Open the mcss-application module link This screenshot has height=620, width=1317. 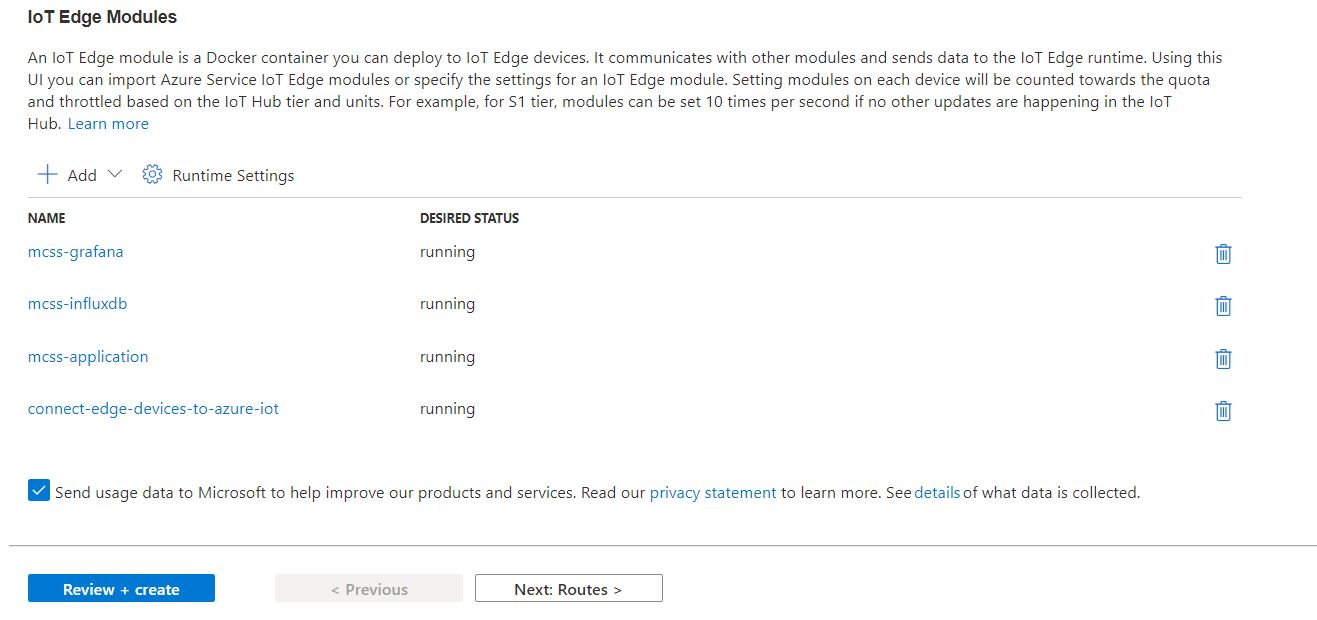click(x=88, y=357)
